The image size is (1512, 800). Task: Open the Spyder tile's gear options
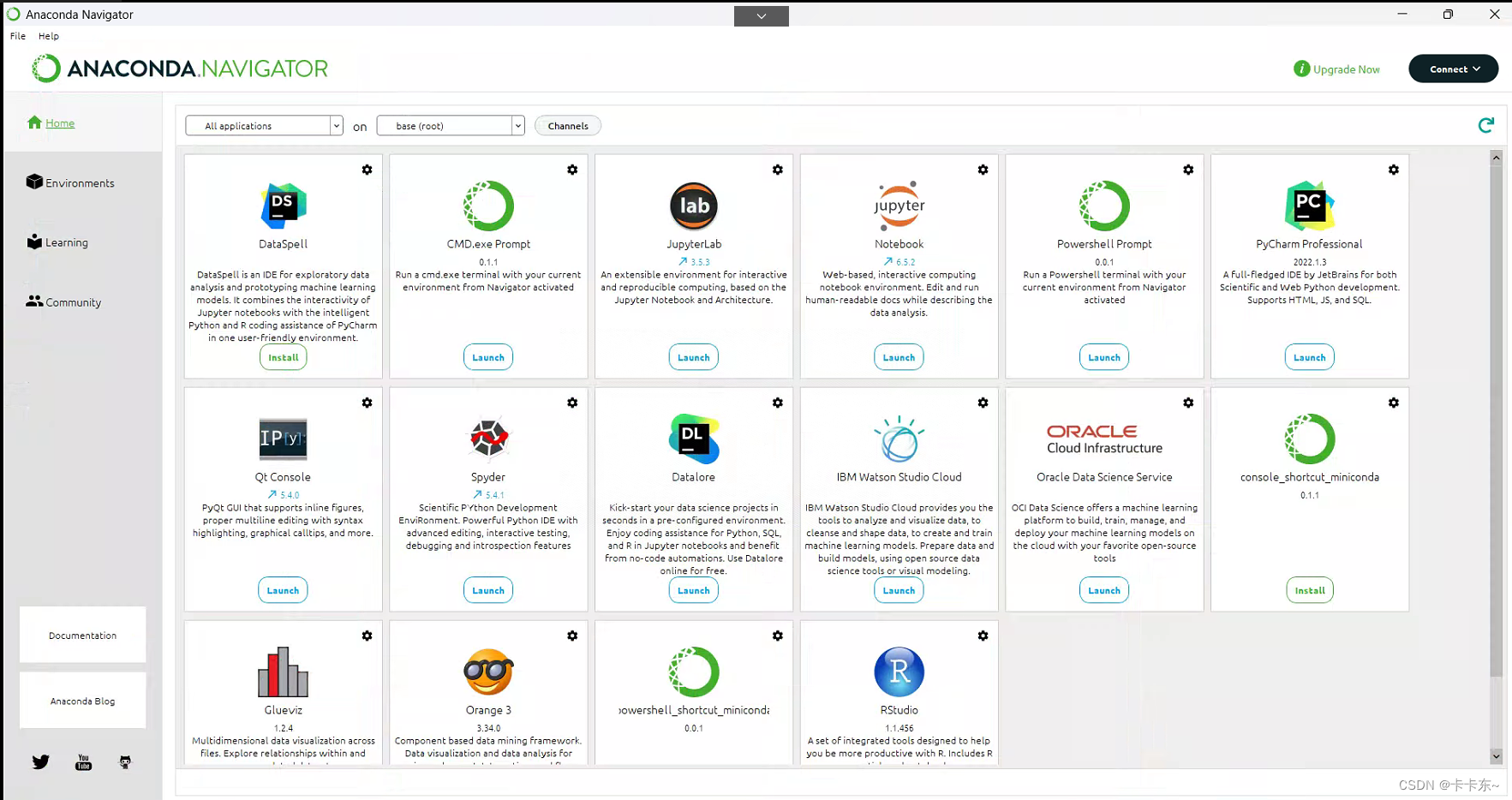tap(572, 403)
